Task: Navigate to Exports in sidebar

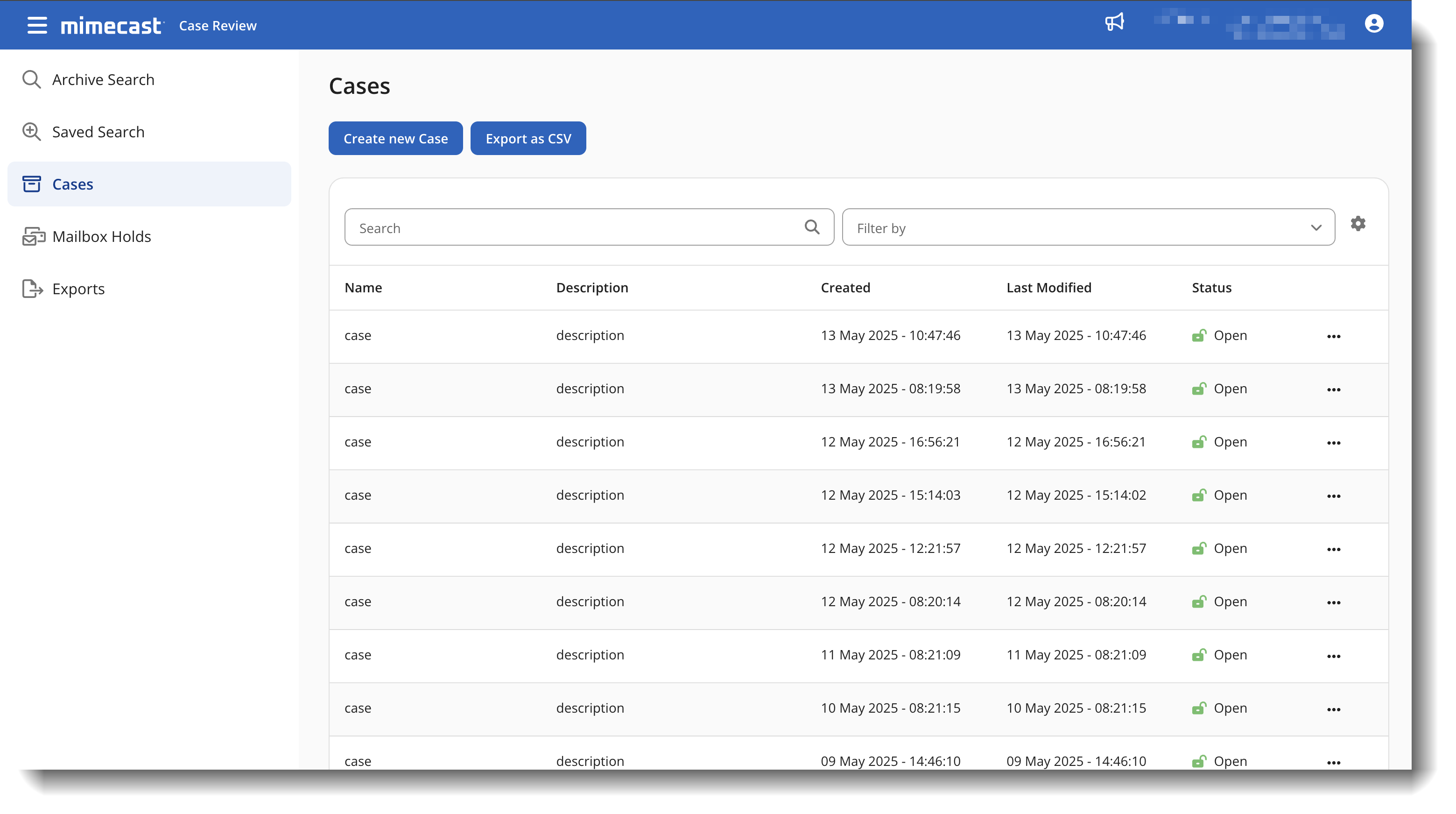Action: click(x=78, y=289)
